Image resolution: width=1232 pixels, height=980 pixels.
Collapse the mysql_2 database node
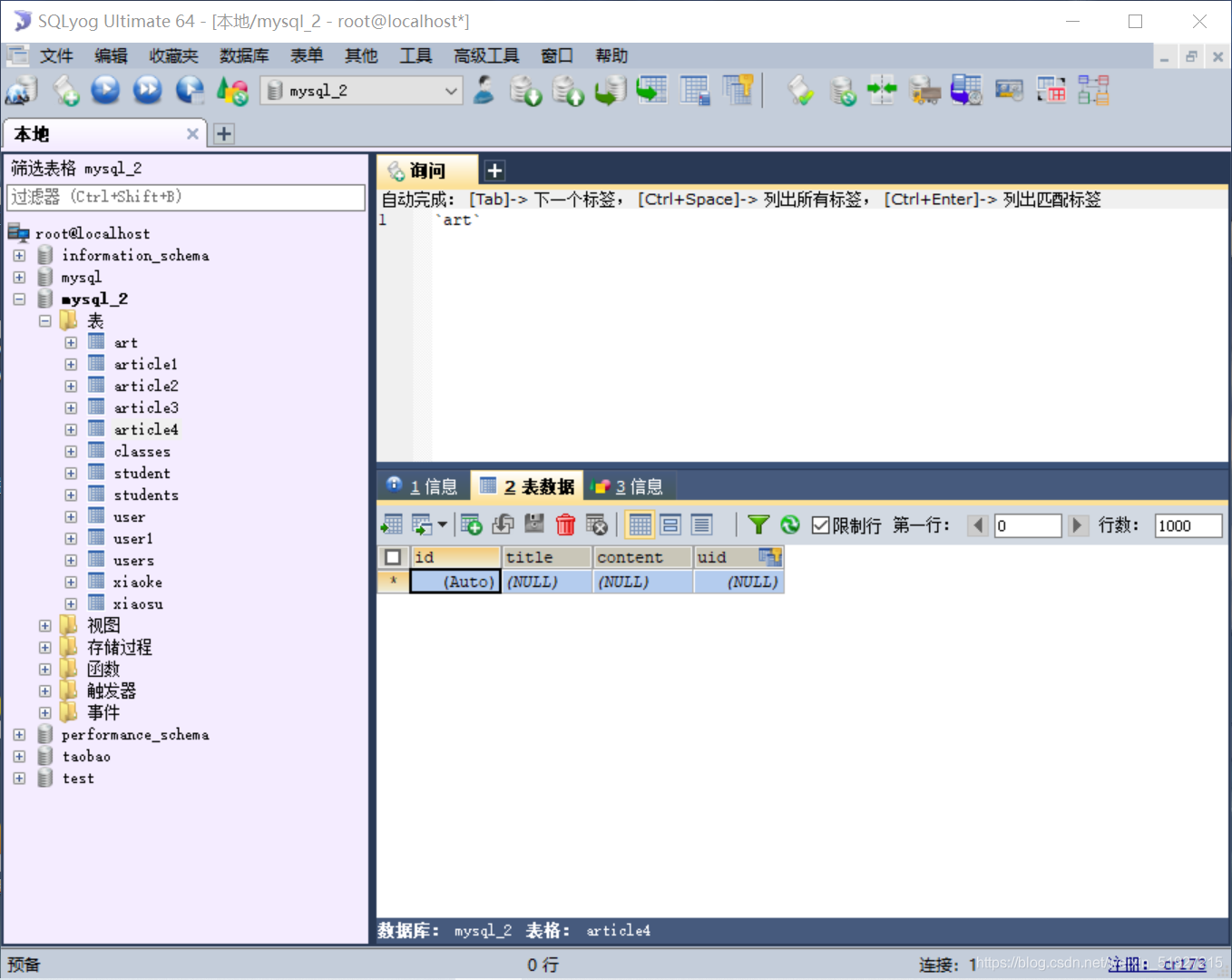(19, 299)
